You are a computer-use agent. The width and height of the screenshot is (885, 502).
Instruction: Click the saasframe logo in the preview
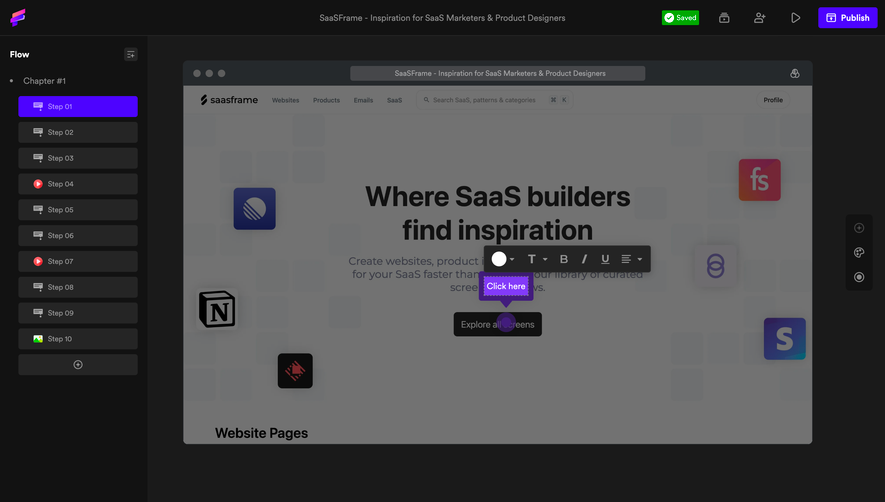click(x=229, y=100)
